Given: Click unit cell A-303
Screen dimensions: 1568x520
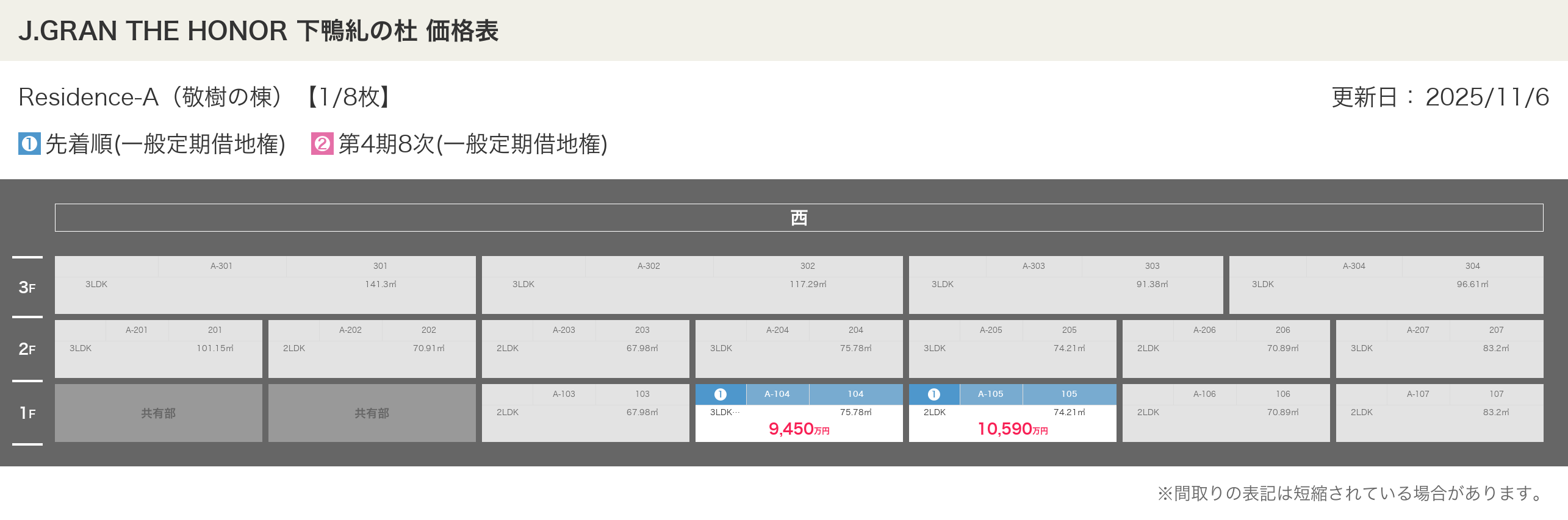Looking at the screenshot, I should click(1066, 285).
